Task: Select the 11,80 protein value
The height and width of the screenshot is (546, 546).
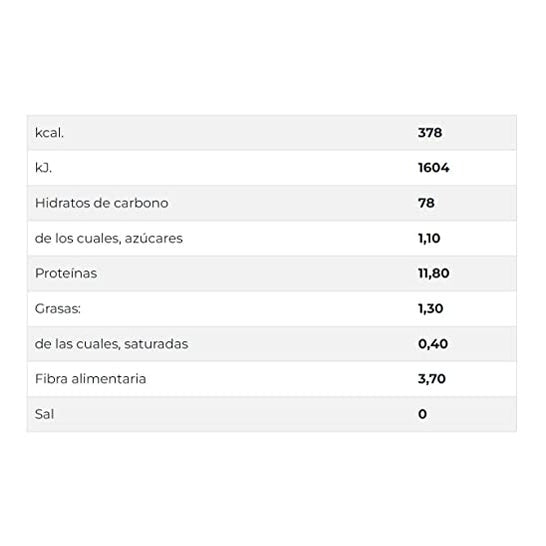Action: 434,273
